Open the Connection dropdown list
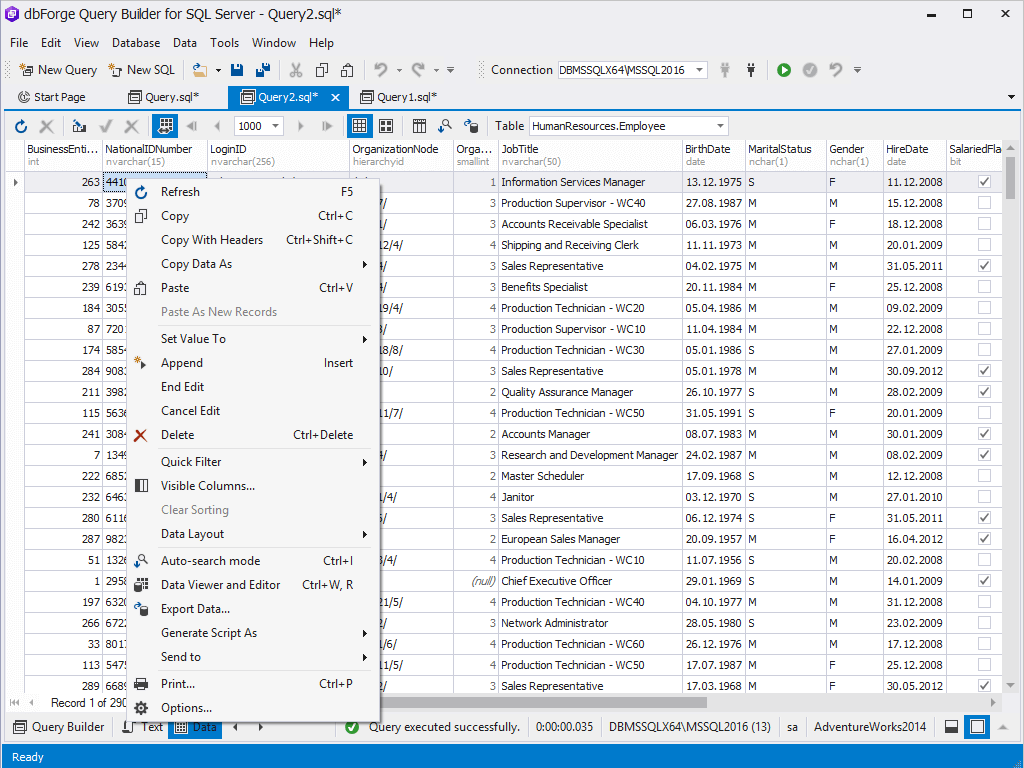The height and width of the screenshot is (768, 1024). tap(699, 70)
